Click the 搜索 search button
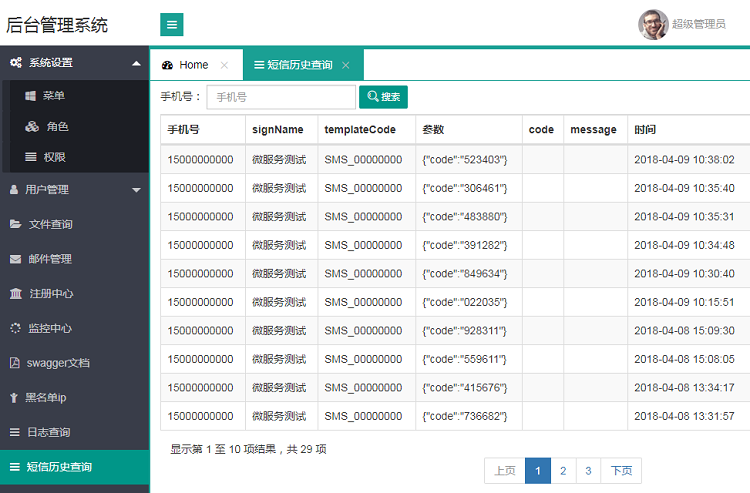The width and height of the screenshot is (750, 493). (x=383, y=97)
